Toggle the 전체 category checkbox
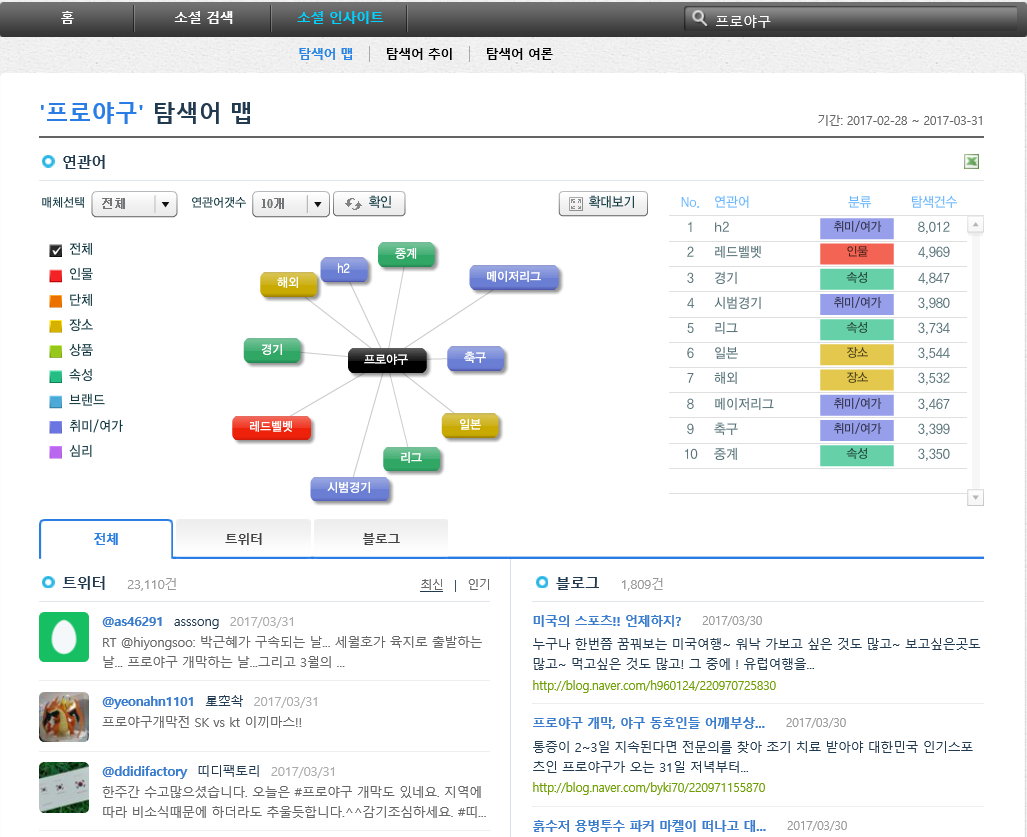 56,250
